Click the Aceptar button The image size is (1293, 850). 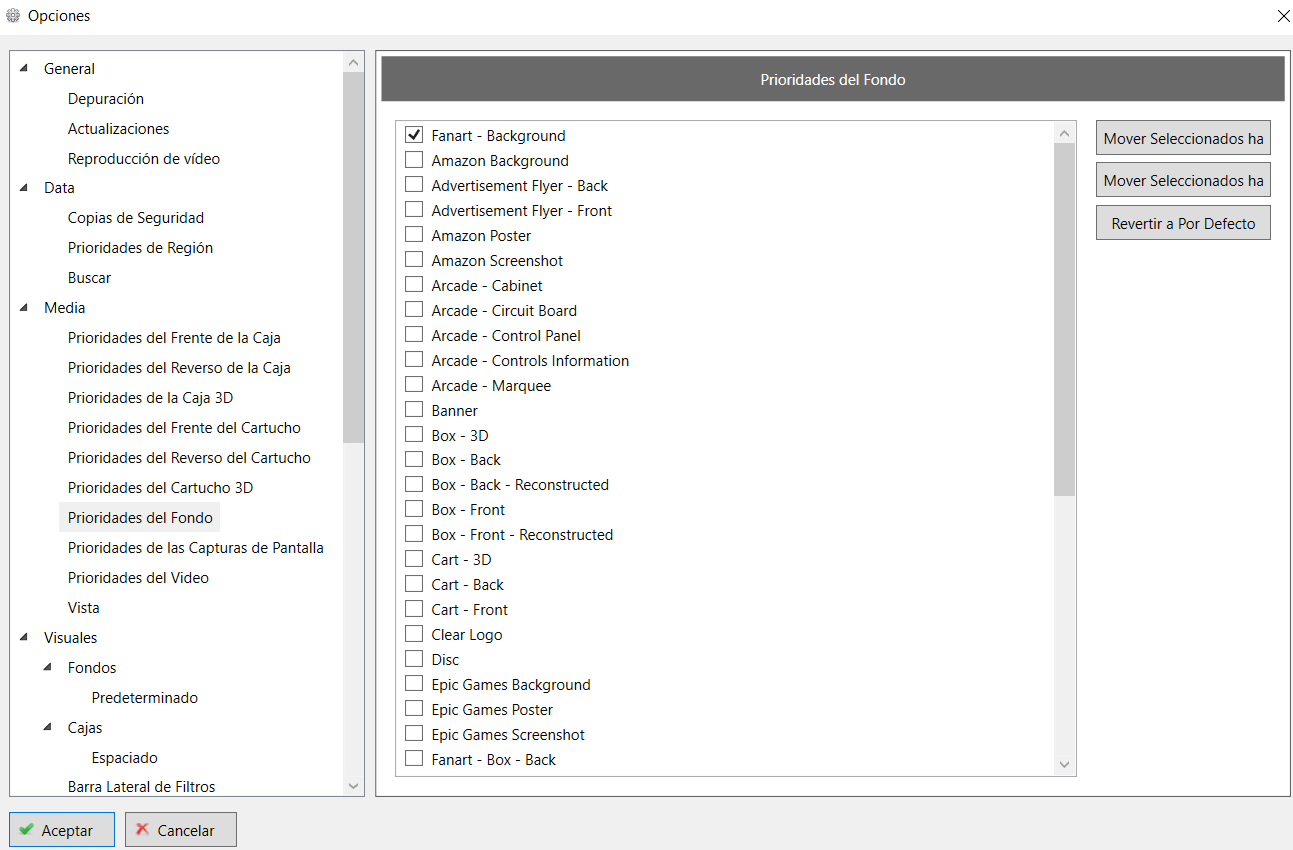pyautogui.click(x=62, y=830)
